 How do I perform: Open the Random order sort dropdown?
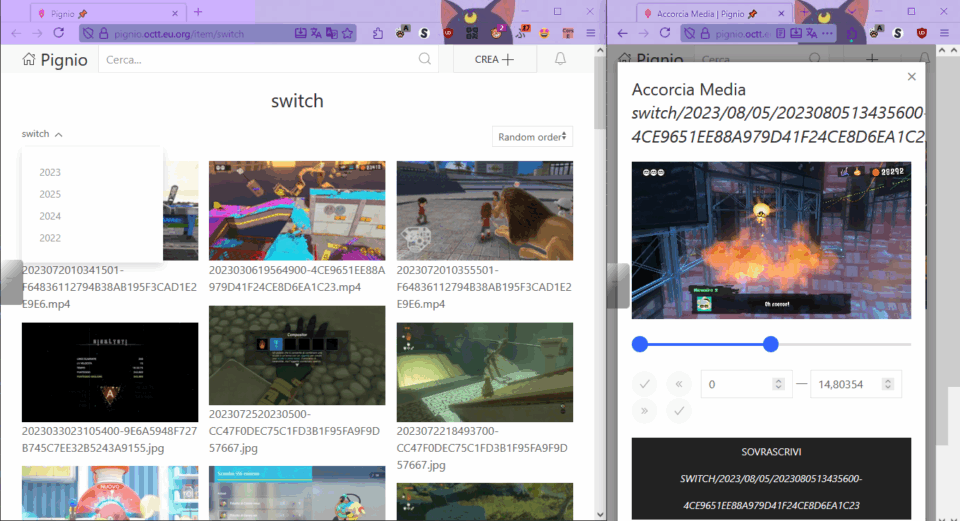[x=532, y=137]
